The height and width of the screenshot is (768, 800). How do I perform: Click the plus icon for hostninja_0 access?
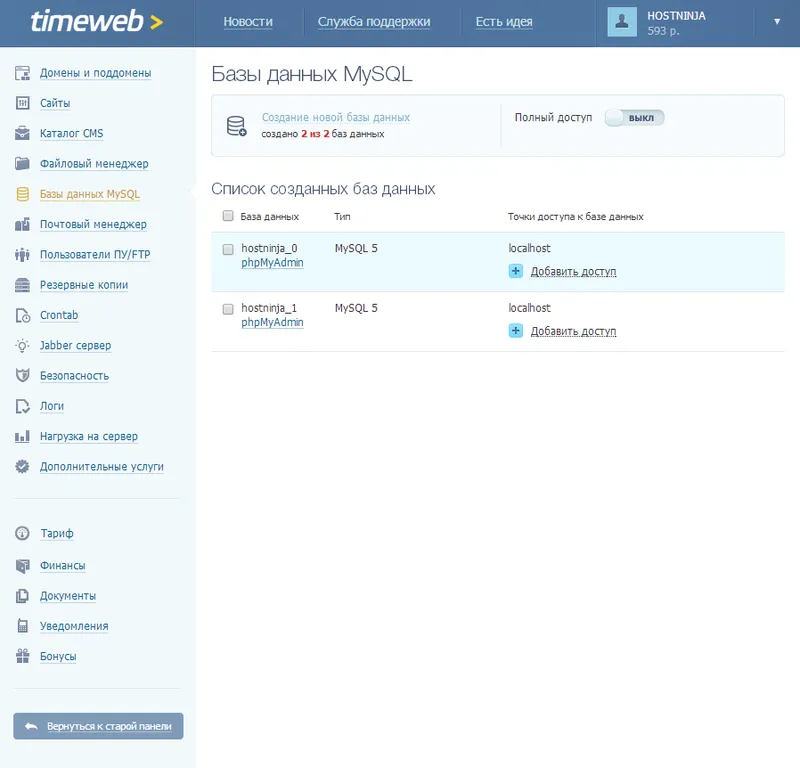tap(516, 271)
